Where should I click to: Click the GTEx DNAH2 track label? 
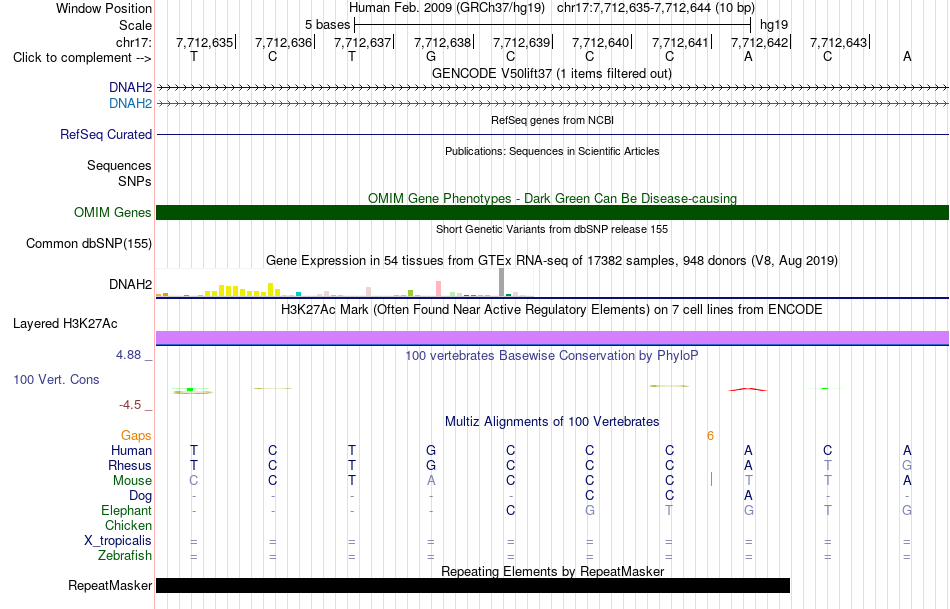point(130,284)
